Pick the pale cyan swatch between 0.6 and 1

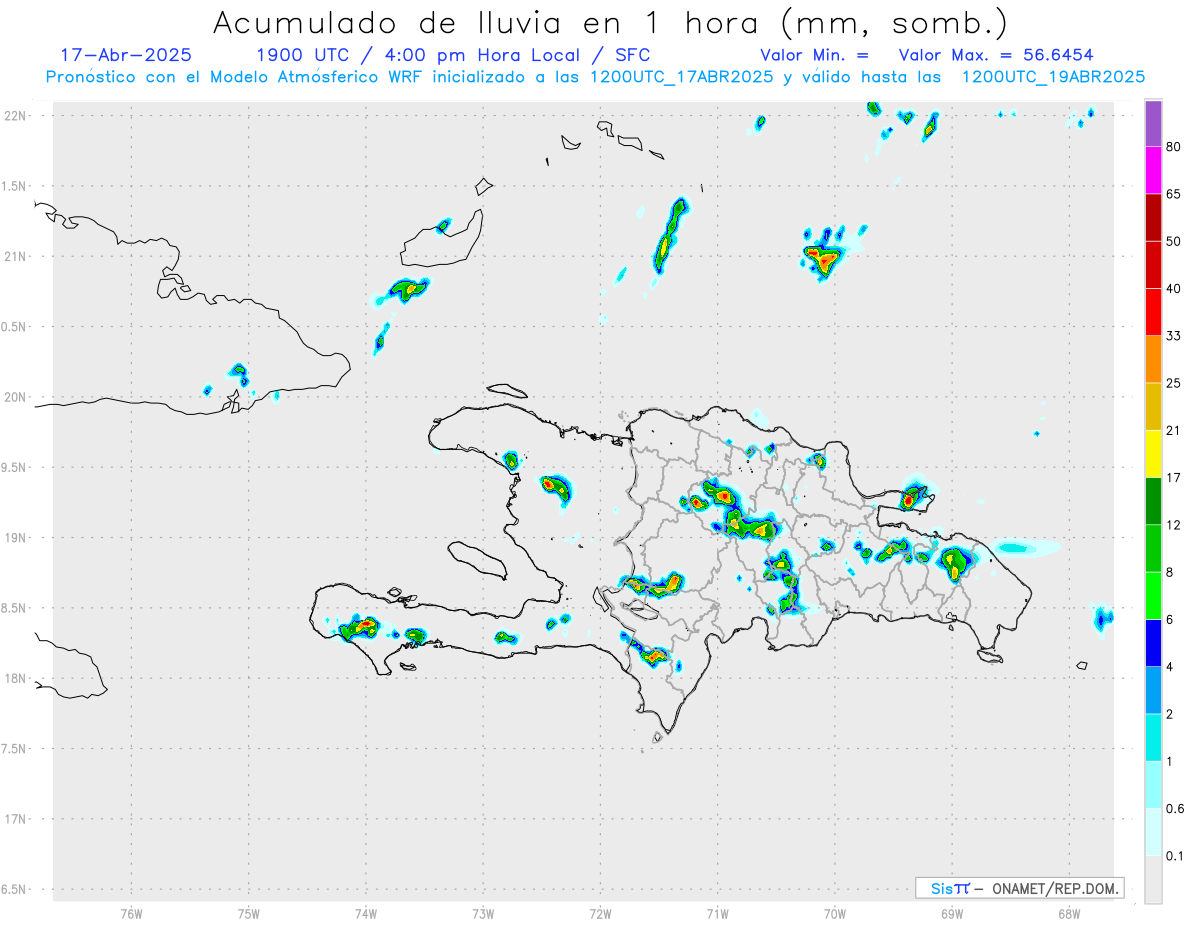1153,784
